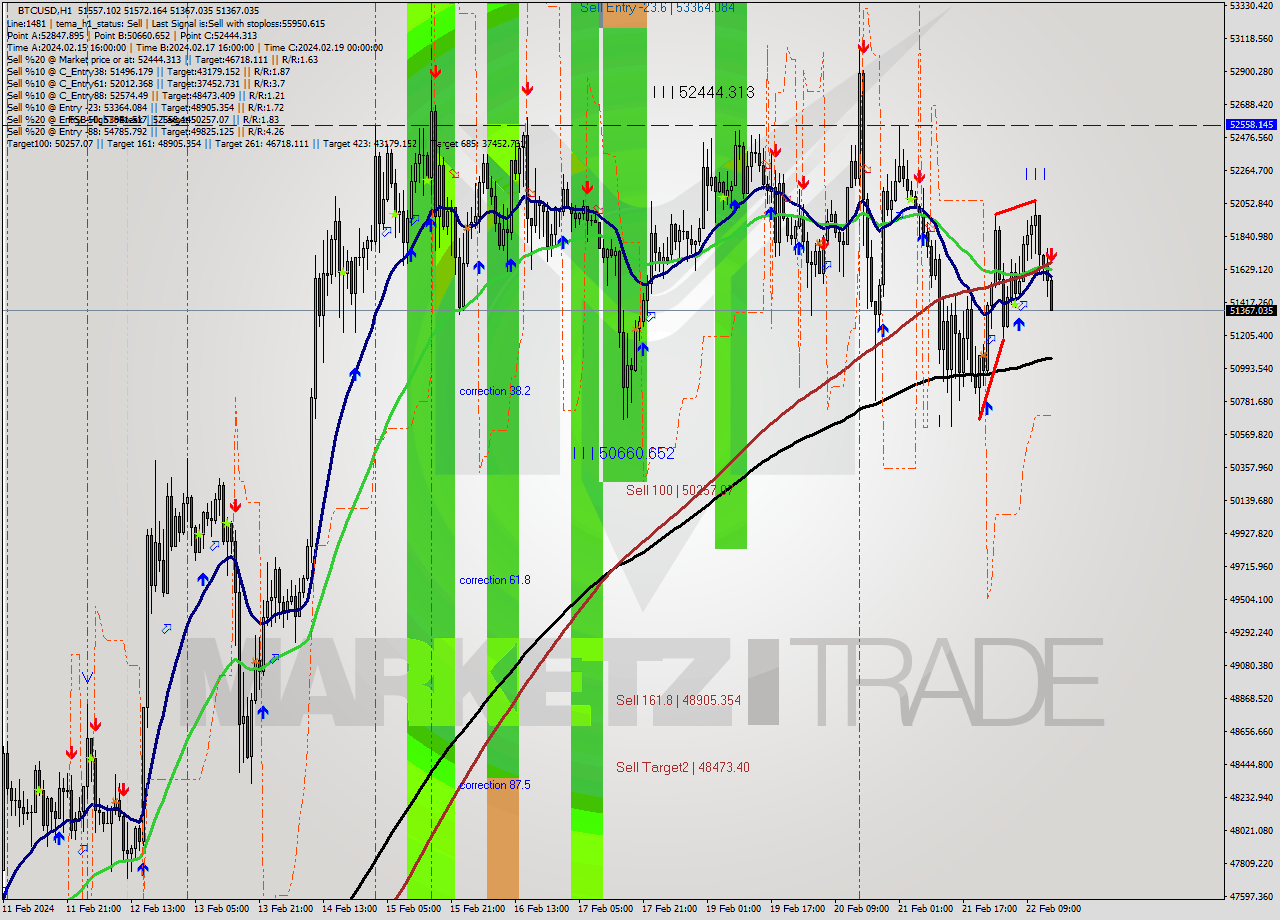Click the Sell Entry -23.6 chart label
Image resolution: width=1280 pixels, height=920 pixels.
click(657, 7)
